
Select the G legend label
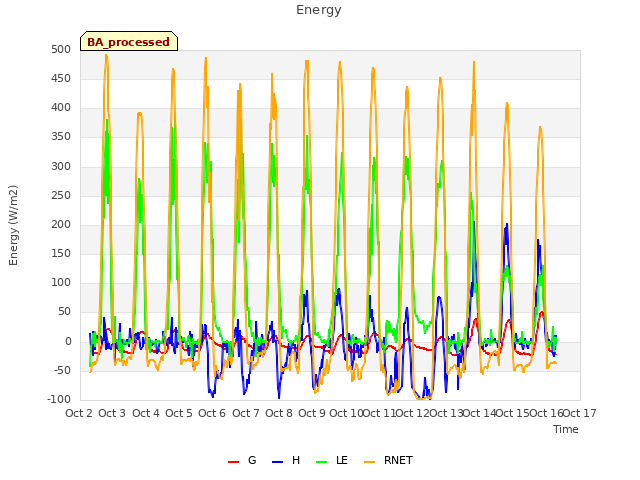(252, 460)
